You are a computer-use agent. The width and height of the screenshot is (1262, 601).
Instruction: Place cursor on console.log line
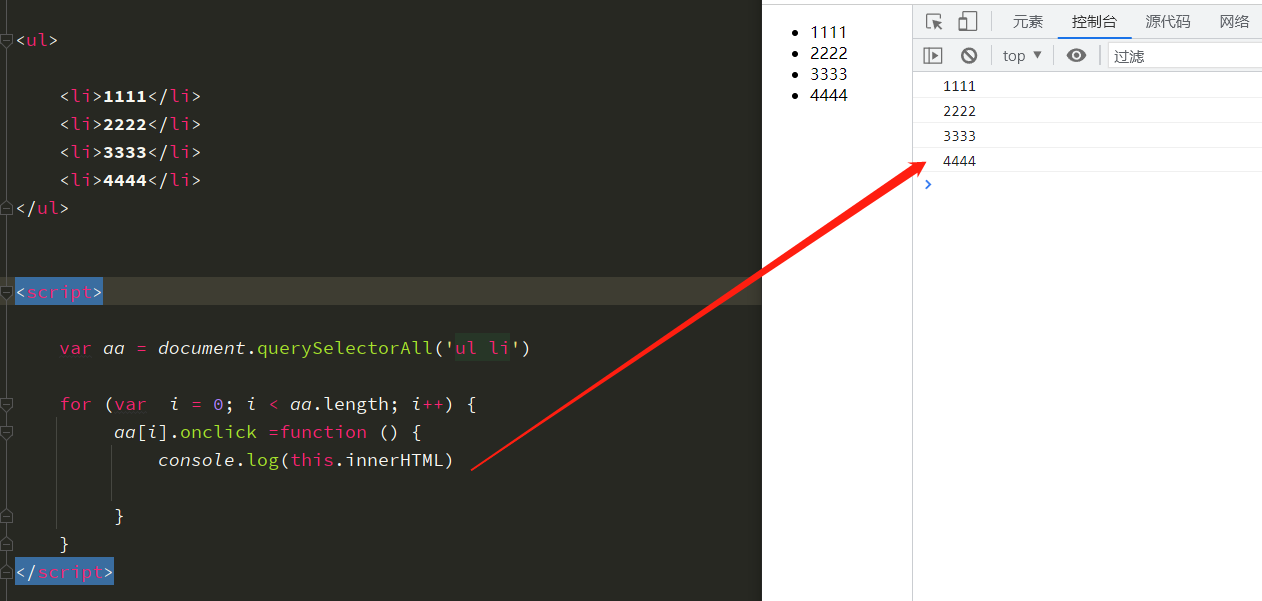pyautogui.click(x=306, y=460)
